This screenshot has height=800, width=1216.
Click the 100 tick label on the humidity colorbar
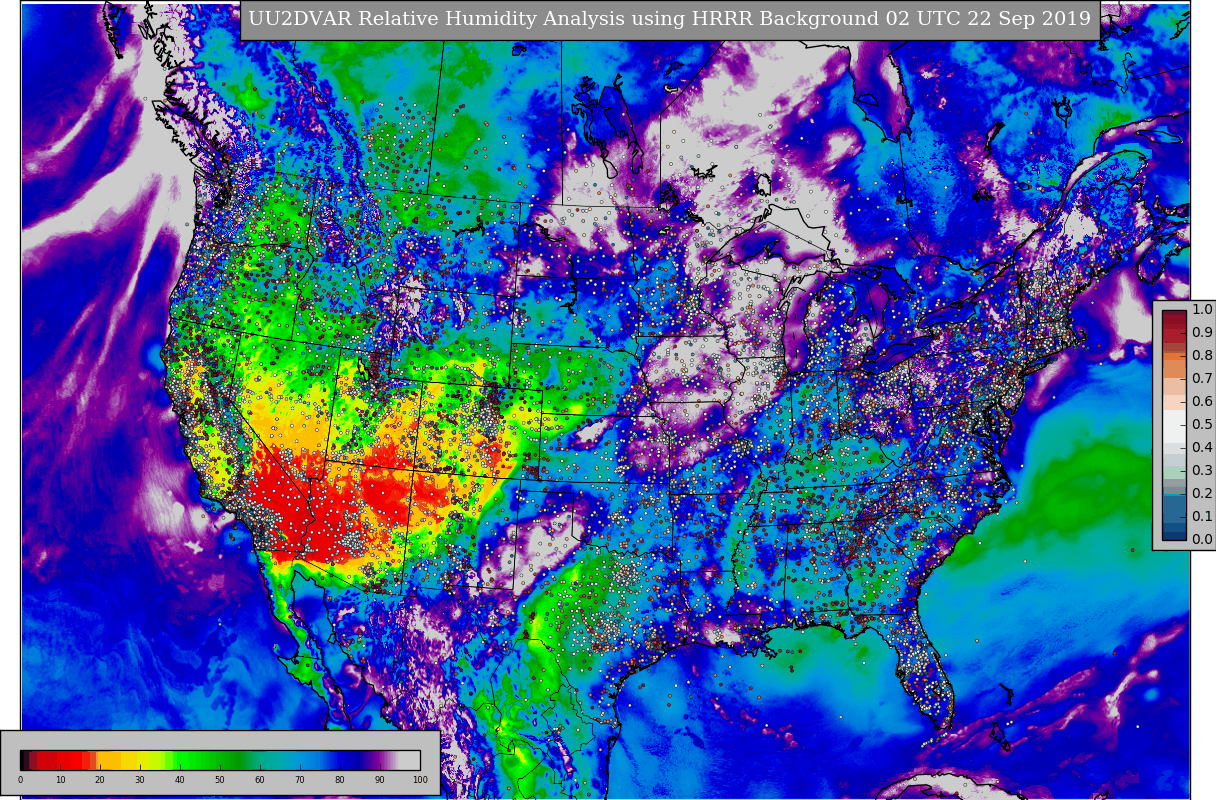pyautogui.click(x=420, y=779)
